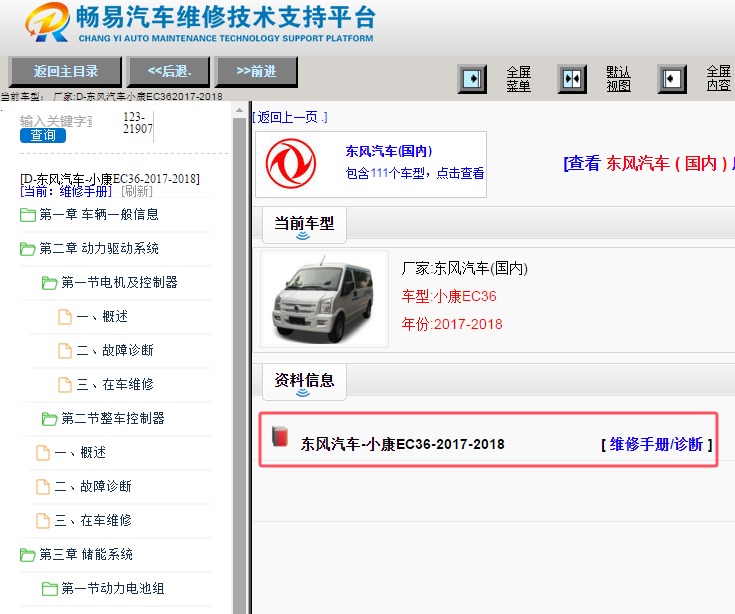Screen dimensions: 735x614
Task: Select the 默认视图 label
Action: click(618, 79)
